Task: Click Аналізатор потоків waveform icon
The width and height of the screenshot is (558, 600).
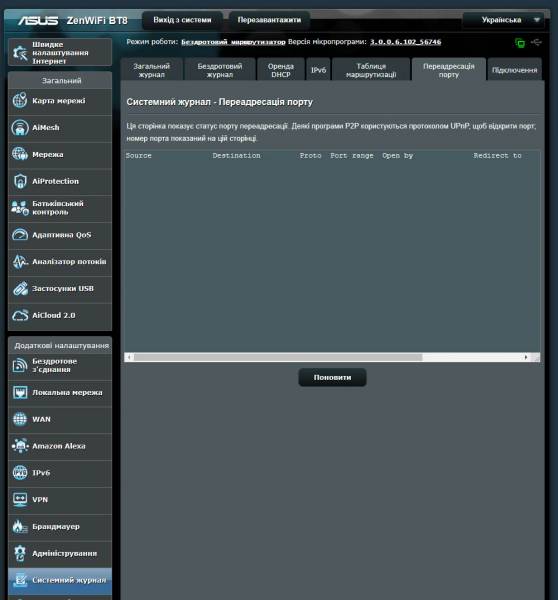Action: (20, 261)
